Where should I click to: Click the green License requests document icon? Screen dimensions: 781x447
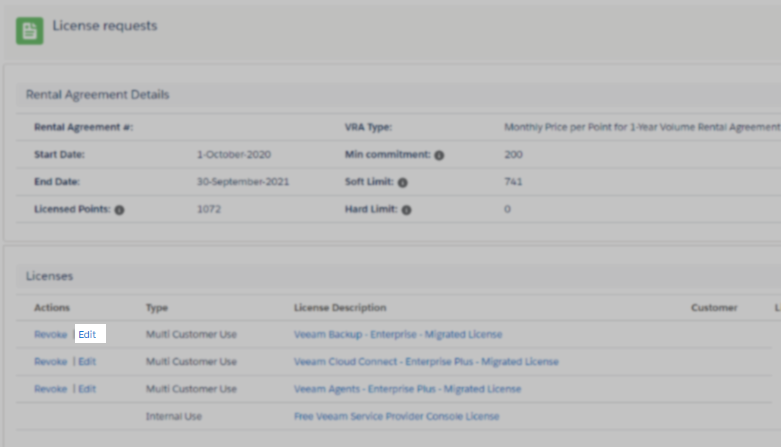(x=29, y=31)
